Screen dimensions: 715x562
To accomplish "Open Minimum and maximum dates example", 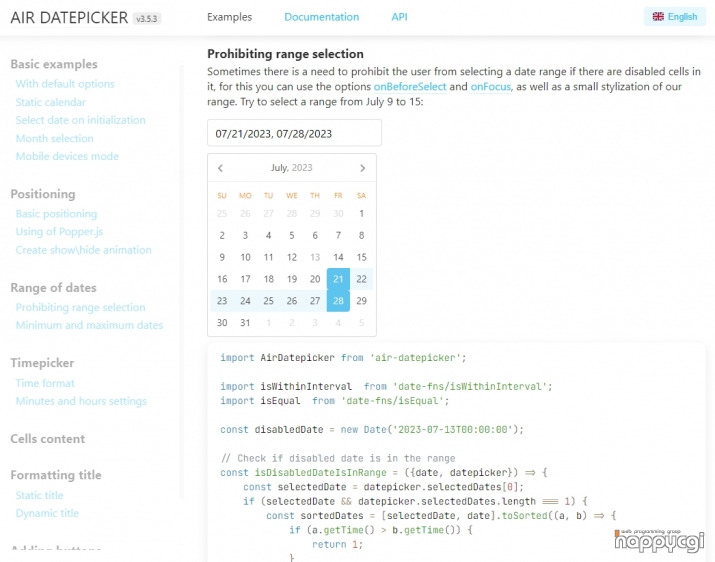I will (x=89, y=325).
